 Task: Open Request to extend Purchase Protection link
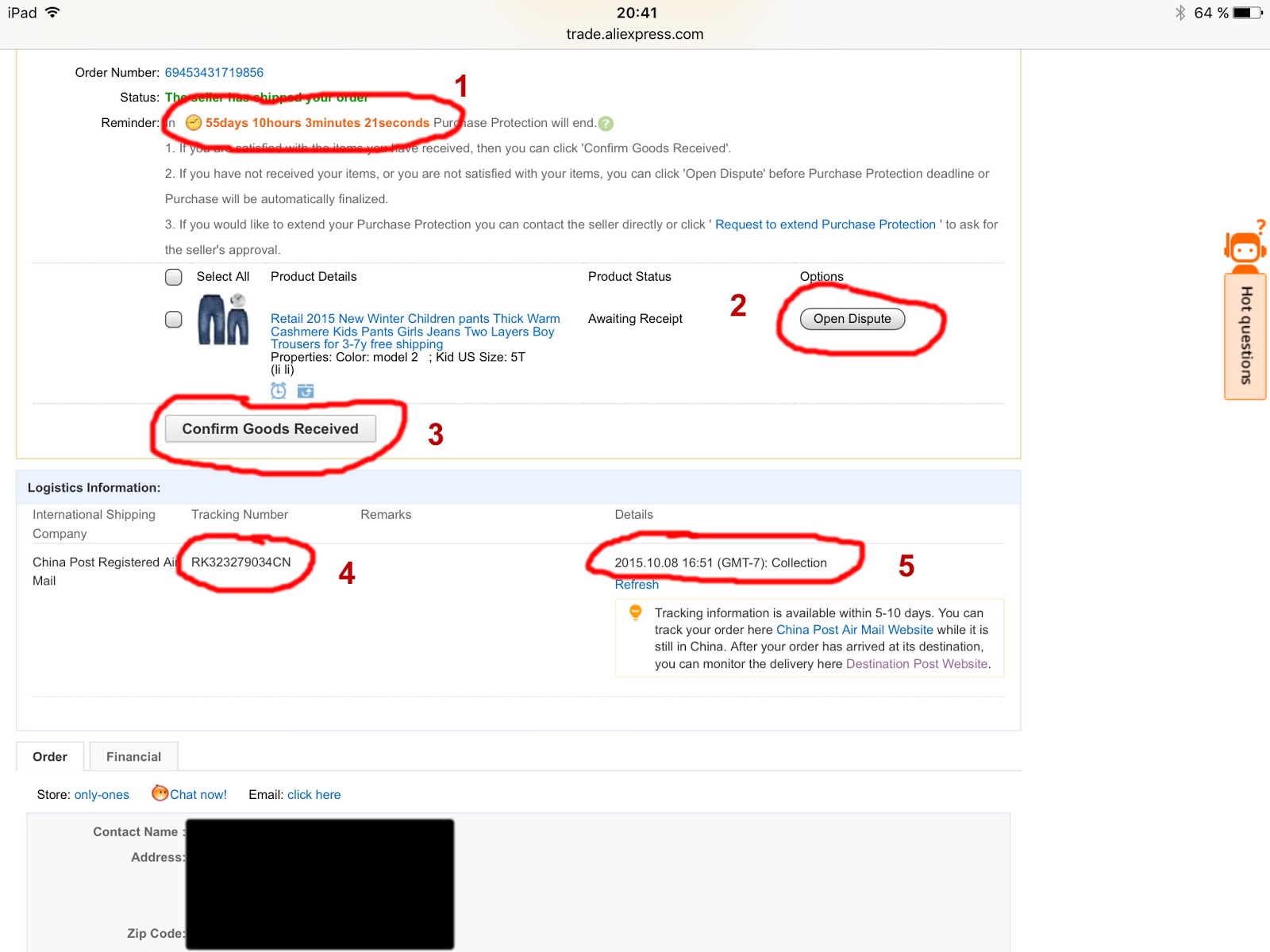pos(825,225)
